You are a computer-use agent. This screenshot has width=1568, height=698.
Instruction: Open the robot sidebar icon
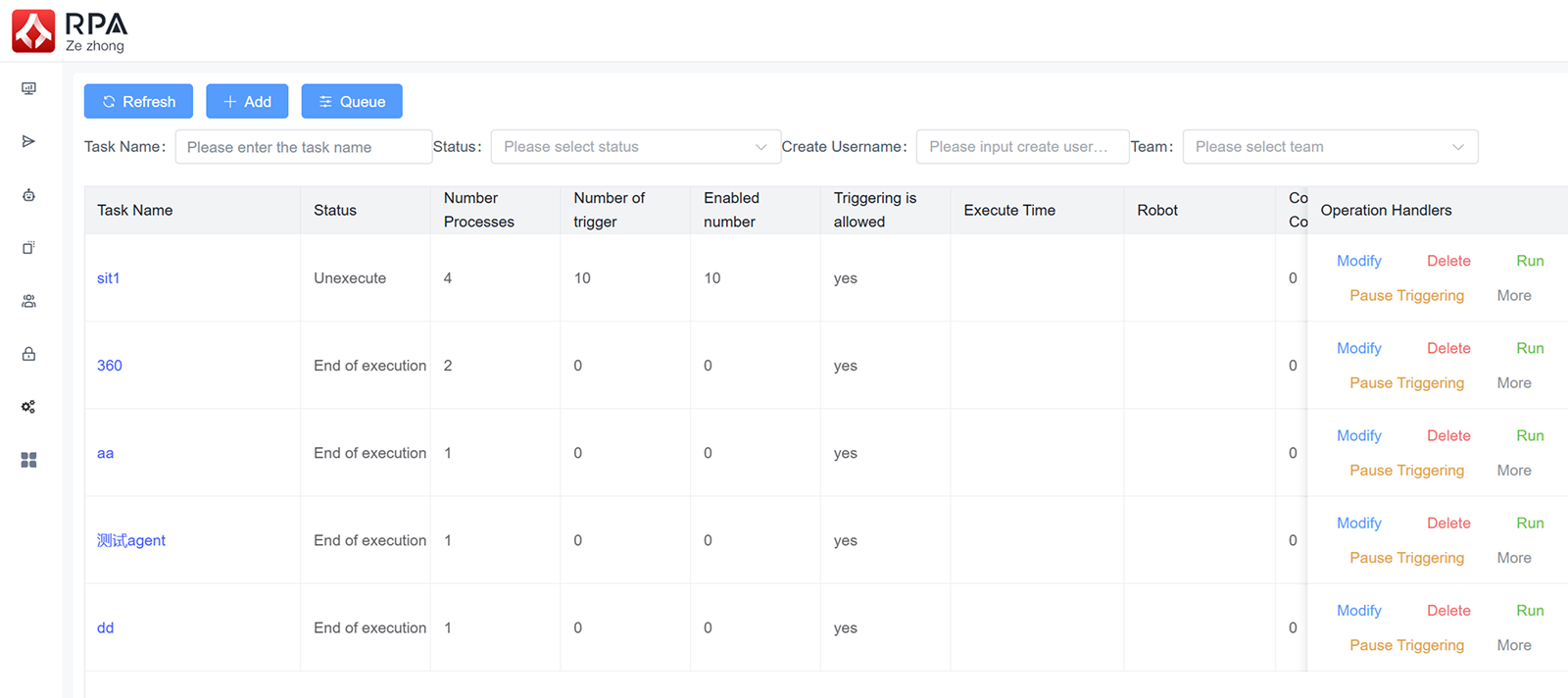point(28,195)
